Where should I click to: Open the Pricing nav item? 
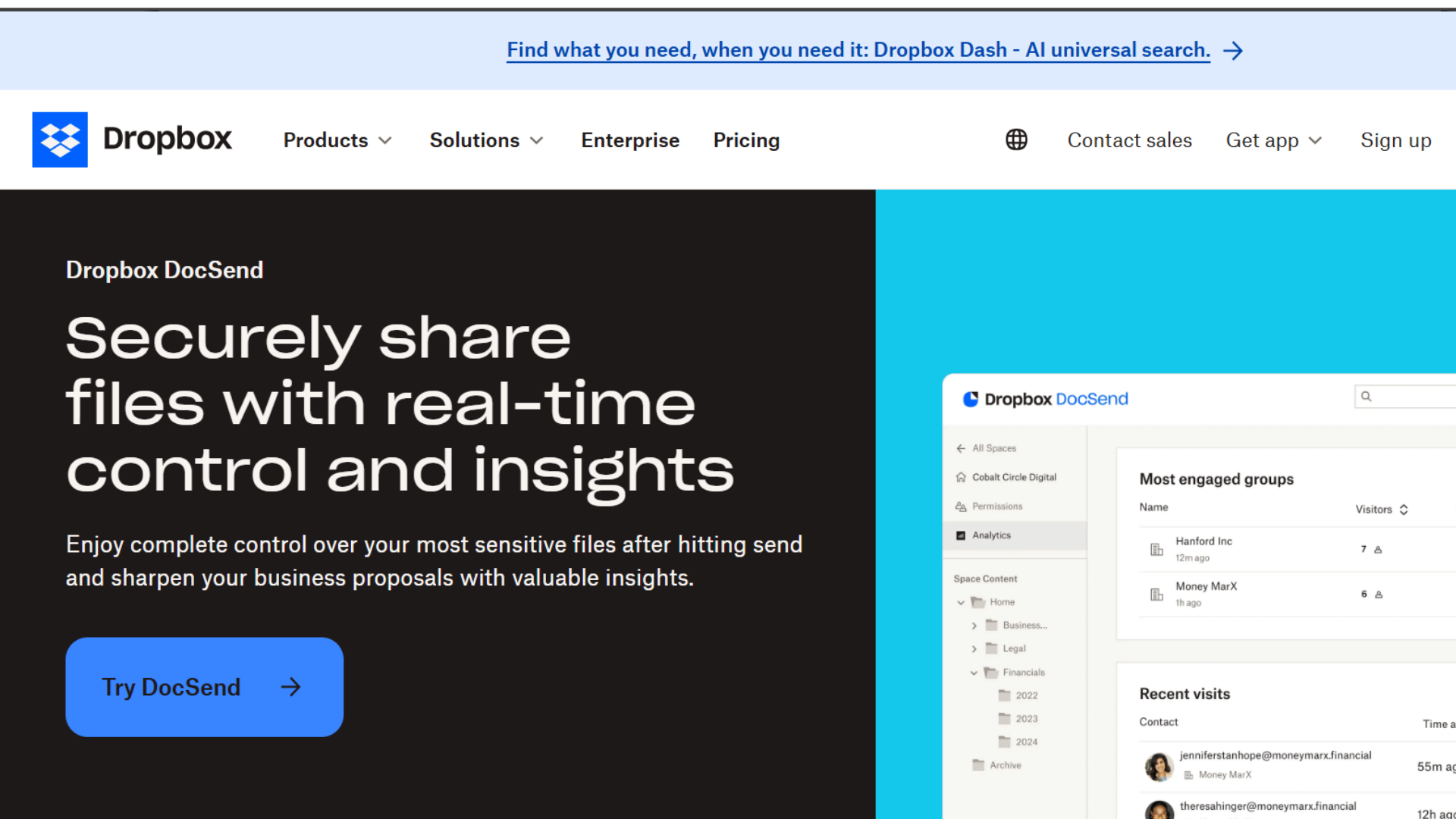746,140
